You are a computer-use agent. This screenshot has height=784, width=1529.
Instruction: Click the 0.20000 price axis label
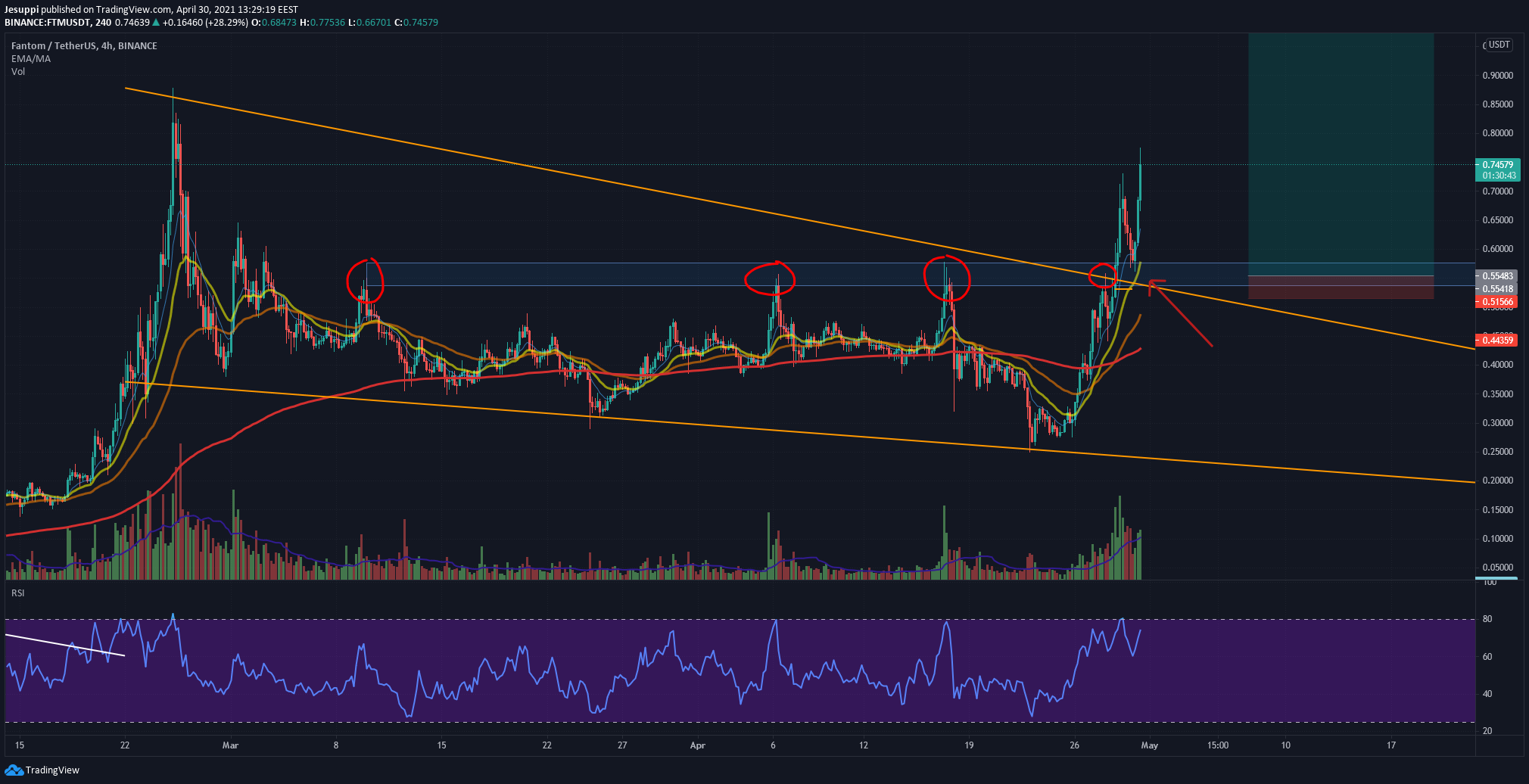click(x=1497, y=480)
